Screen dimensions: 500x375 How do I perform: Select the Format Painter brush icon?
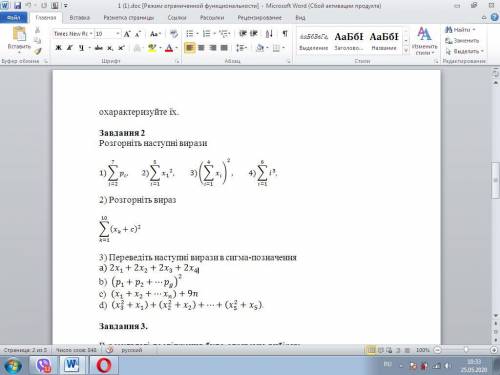coord(38,51)
